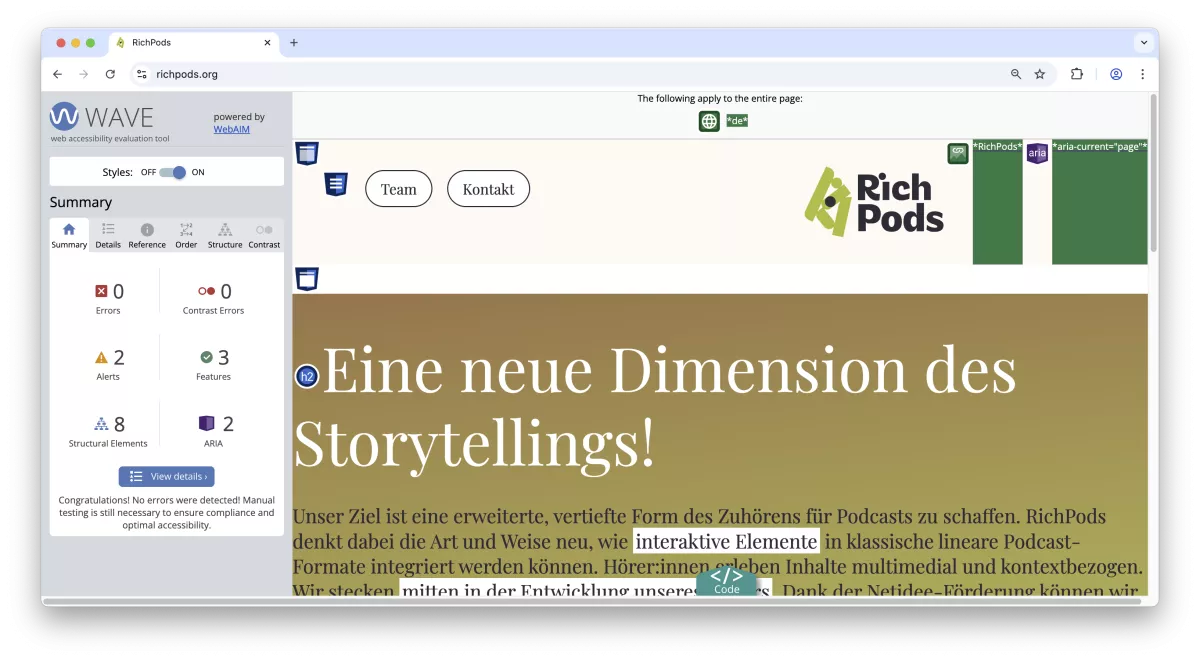The height and width of the screenshot is (661, 1200).
Task: Switch to the Details tab
Action: pos(107,235)
